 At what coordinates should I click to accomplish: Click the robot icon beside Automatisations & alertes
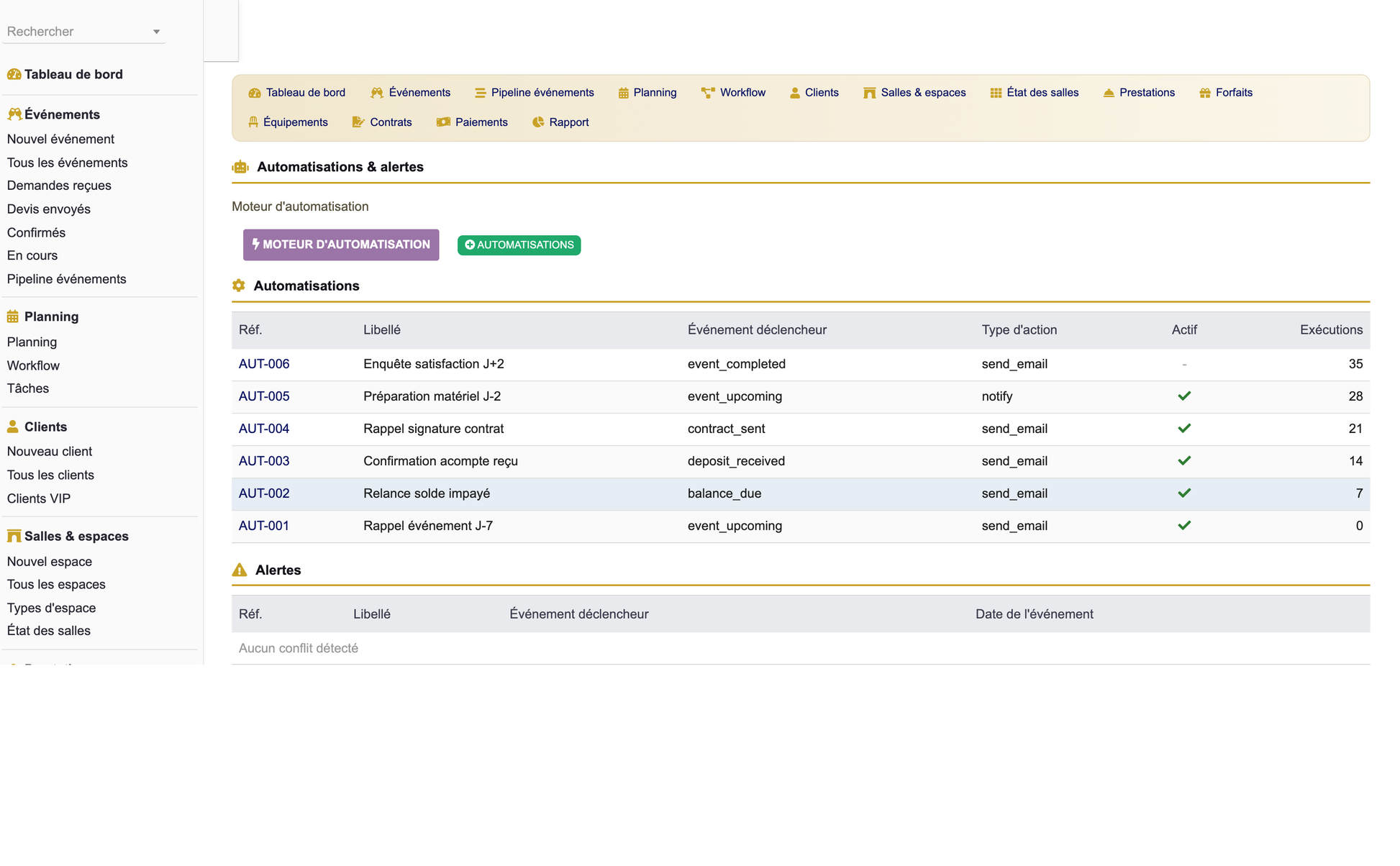pos(240,167)
